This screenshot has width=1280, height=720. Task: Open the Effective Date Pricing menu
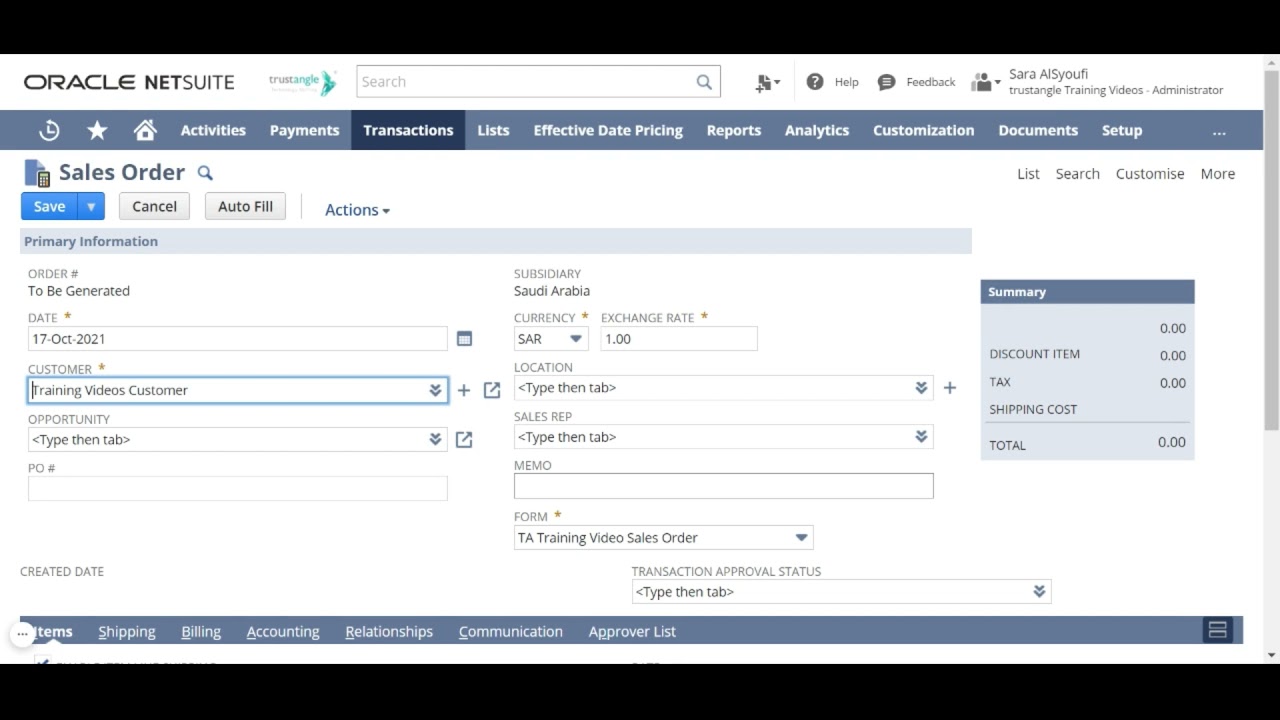[608, 130]
